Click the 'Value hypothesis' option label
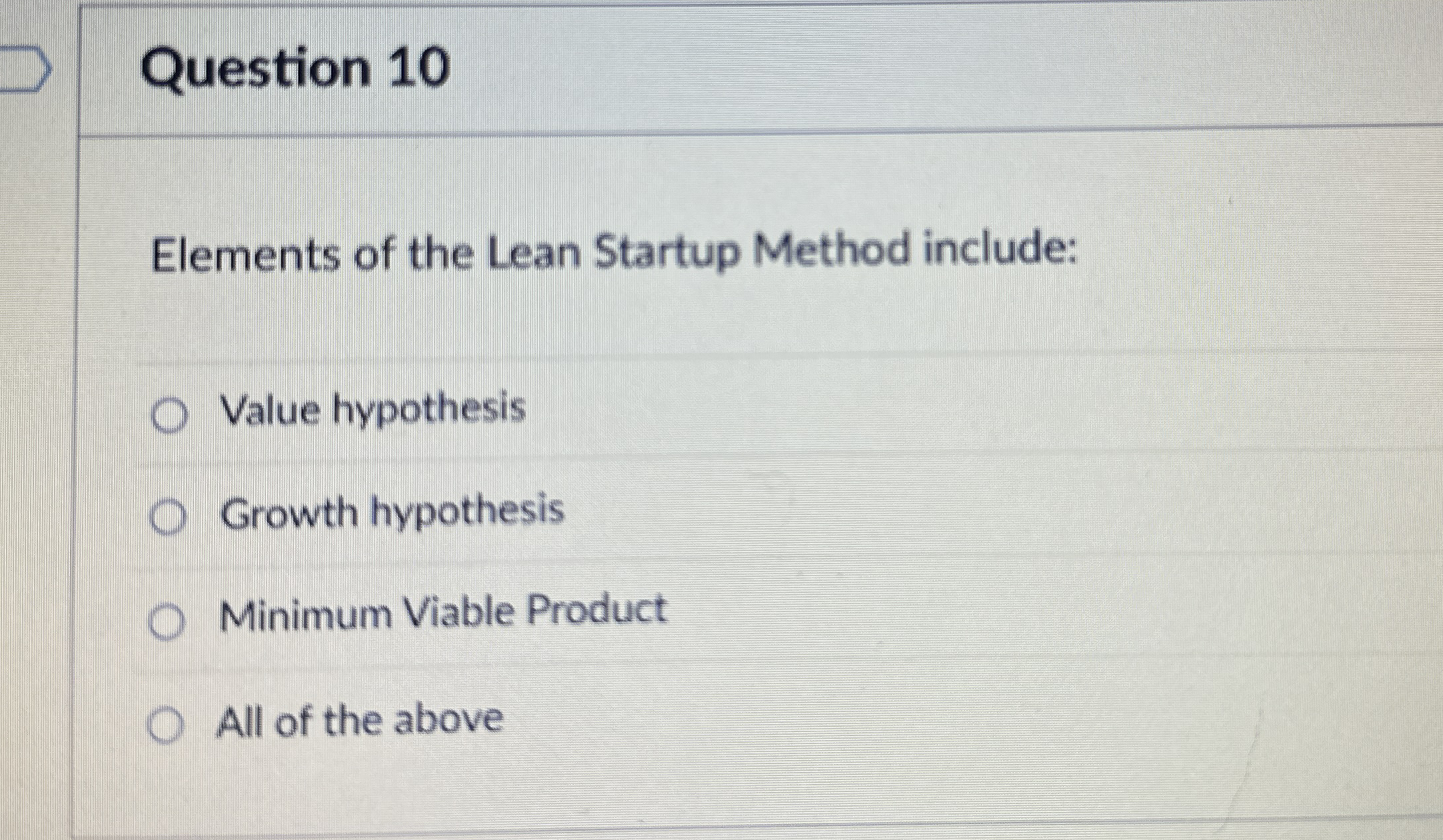 click(371, 411)
